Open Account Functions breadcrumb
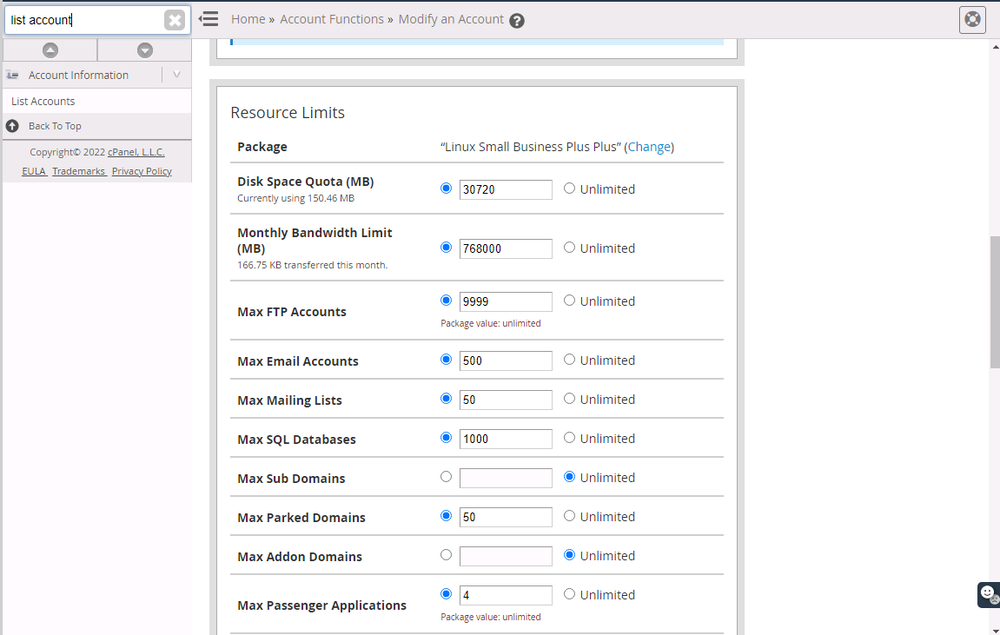The height and width of the screenshot is (635, 1000). [332, 19]
